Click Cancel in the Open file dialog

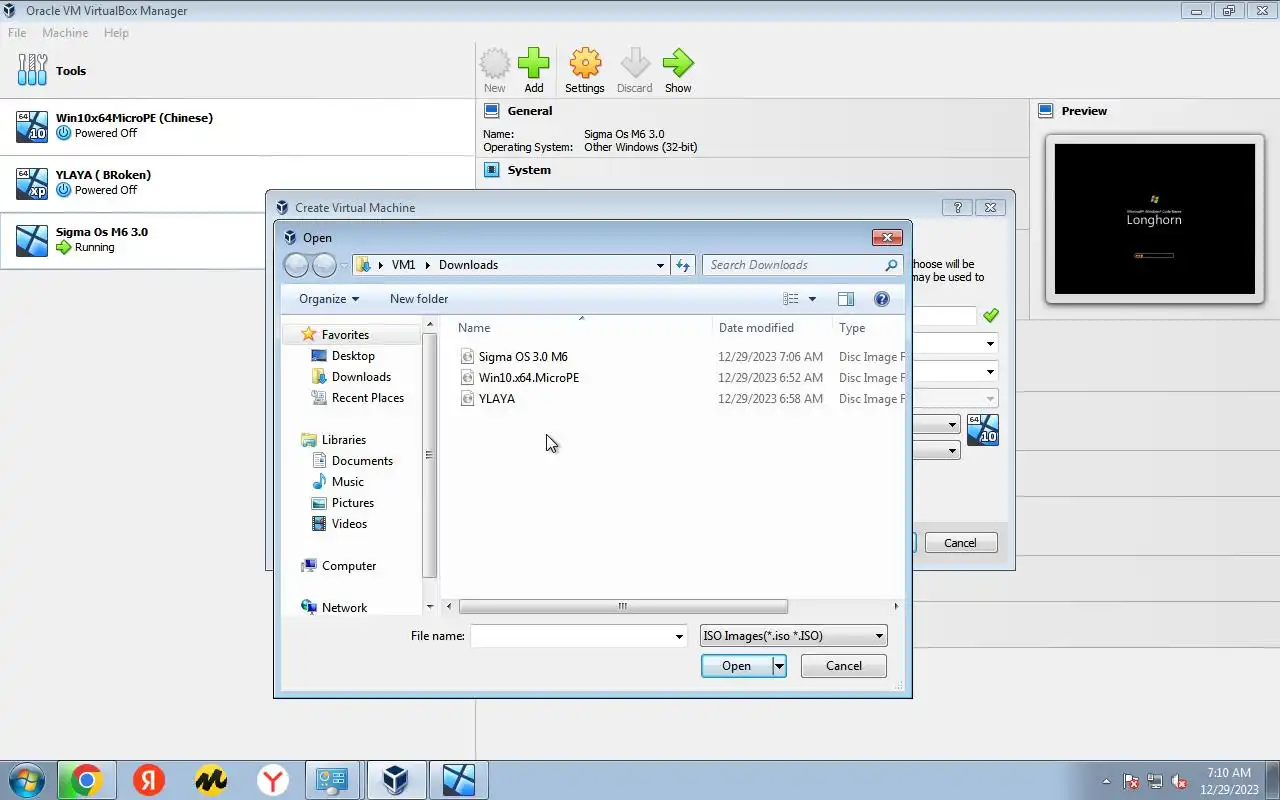(844, 666)
